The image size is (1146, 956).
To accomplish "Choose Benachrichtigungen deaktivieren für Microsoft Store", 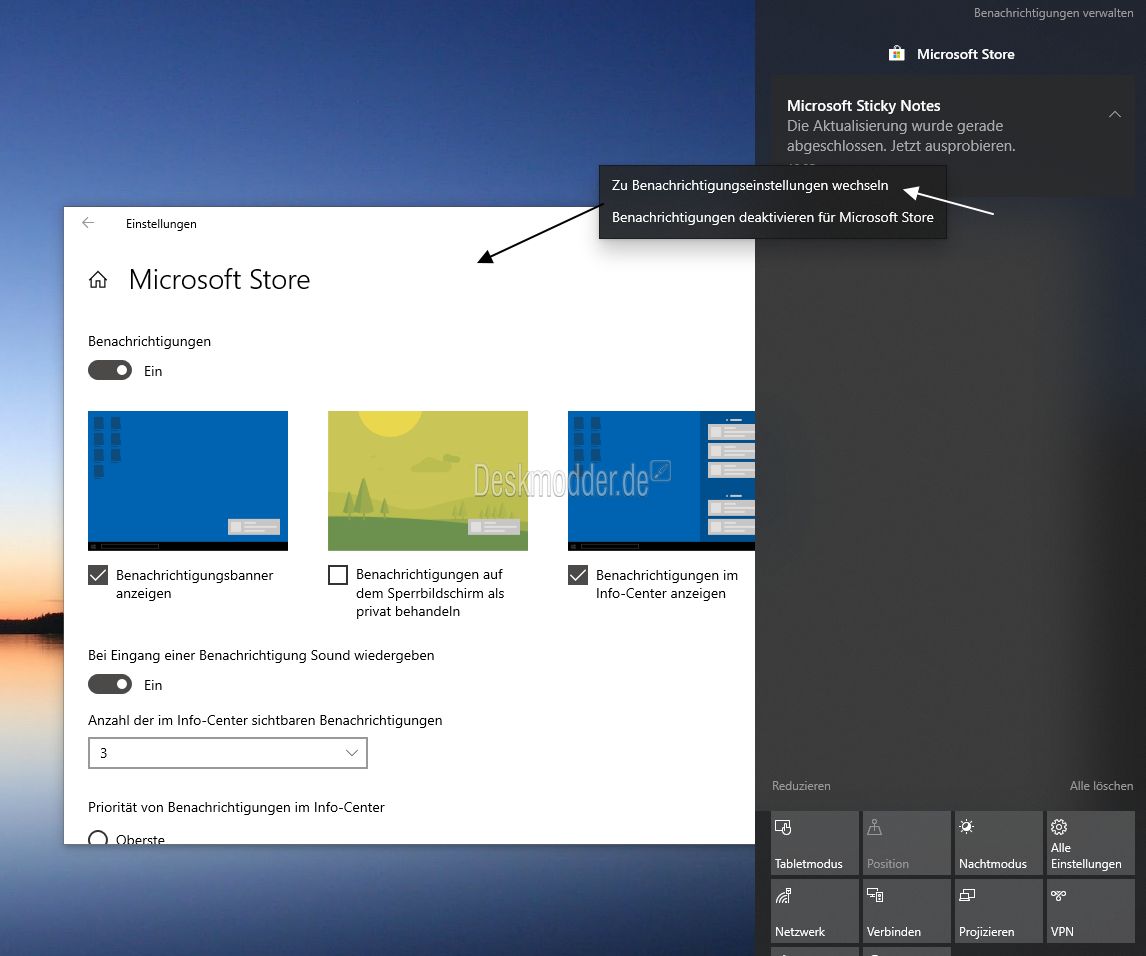I will (773, 217).
